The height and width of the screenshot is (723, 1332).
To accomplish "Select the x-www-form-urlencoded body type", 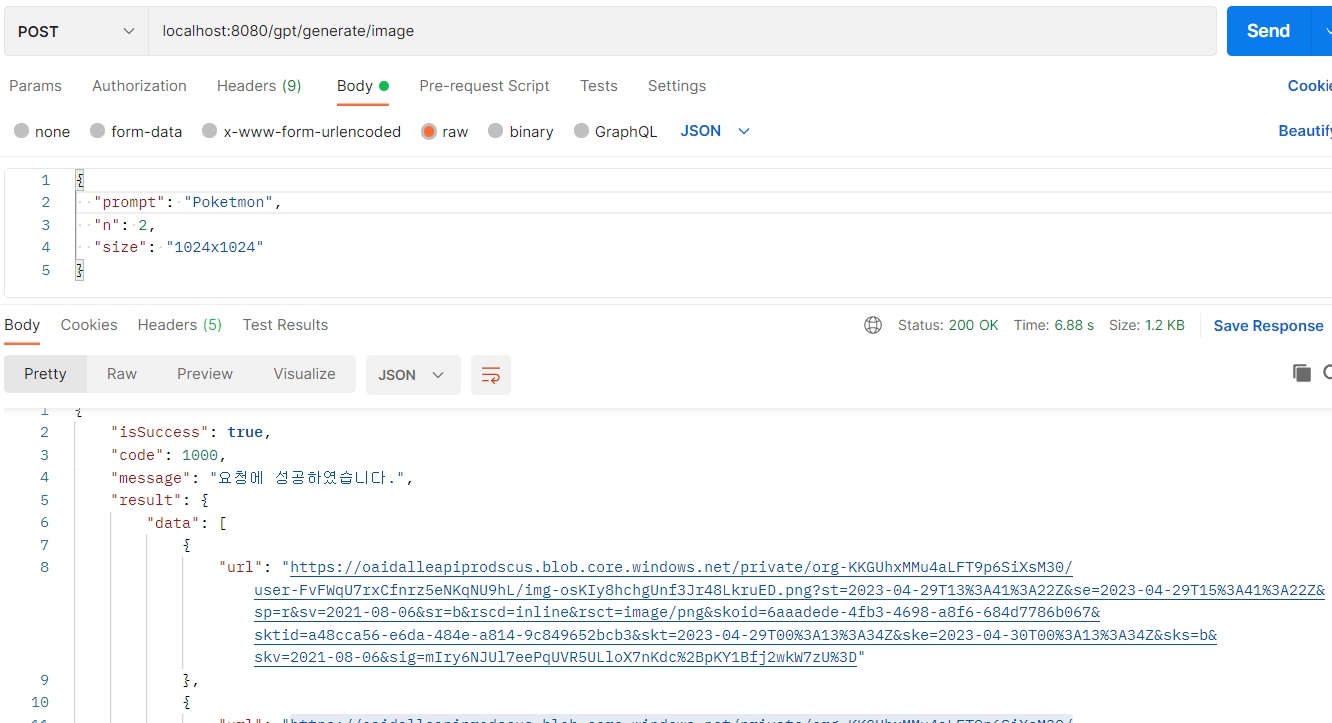I will [301, 131].
